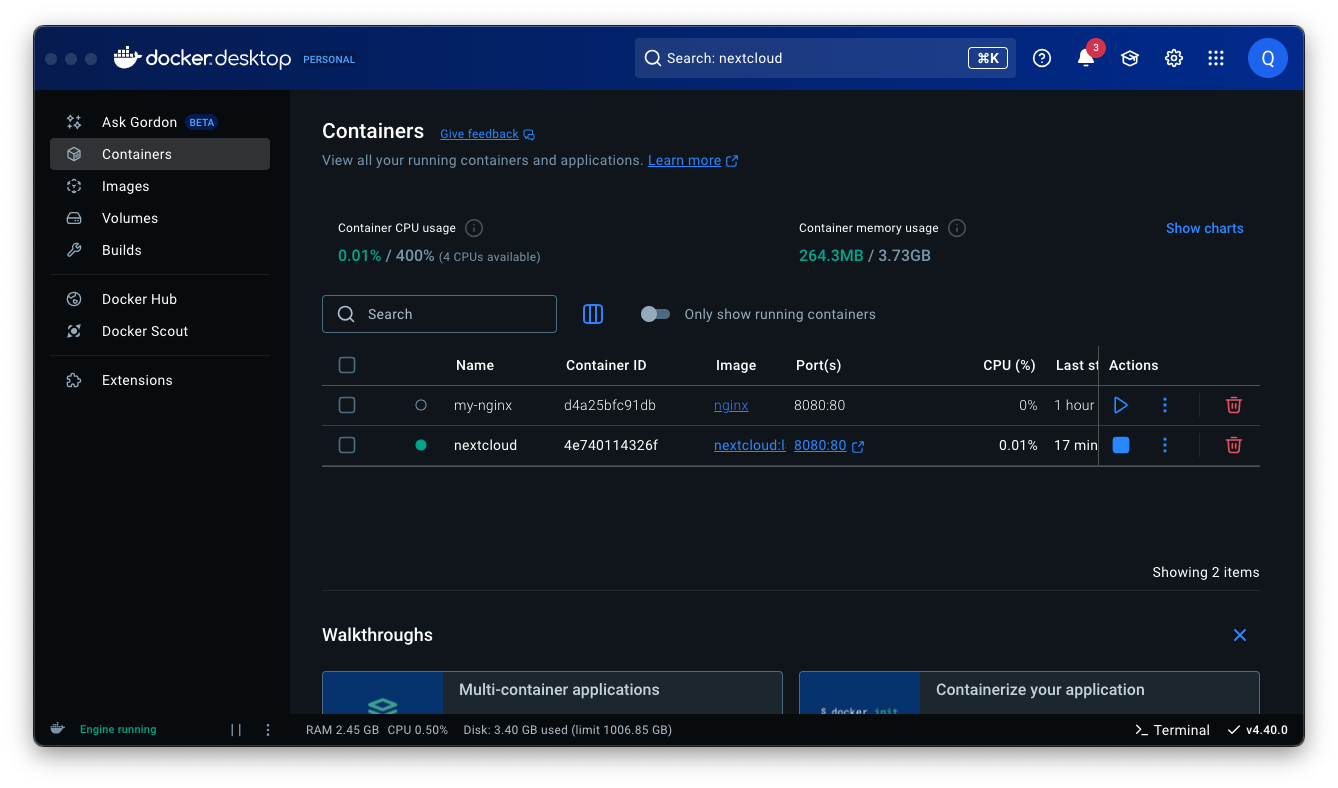
Task: Open more actions for nextcloud
Action: (1165, 445)
